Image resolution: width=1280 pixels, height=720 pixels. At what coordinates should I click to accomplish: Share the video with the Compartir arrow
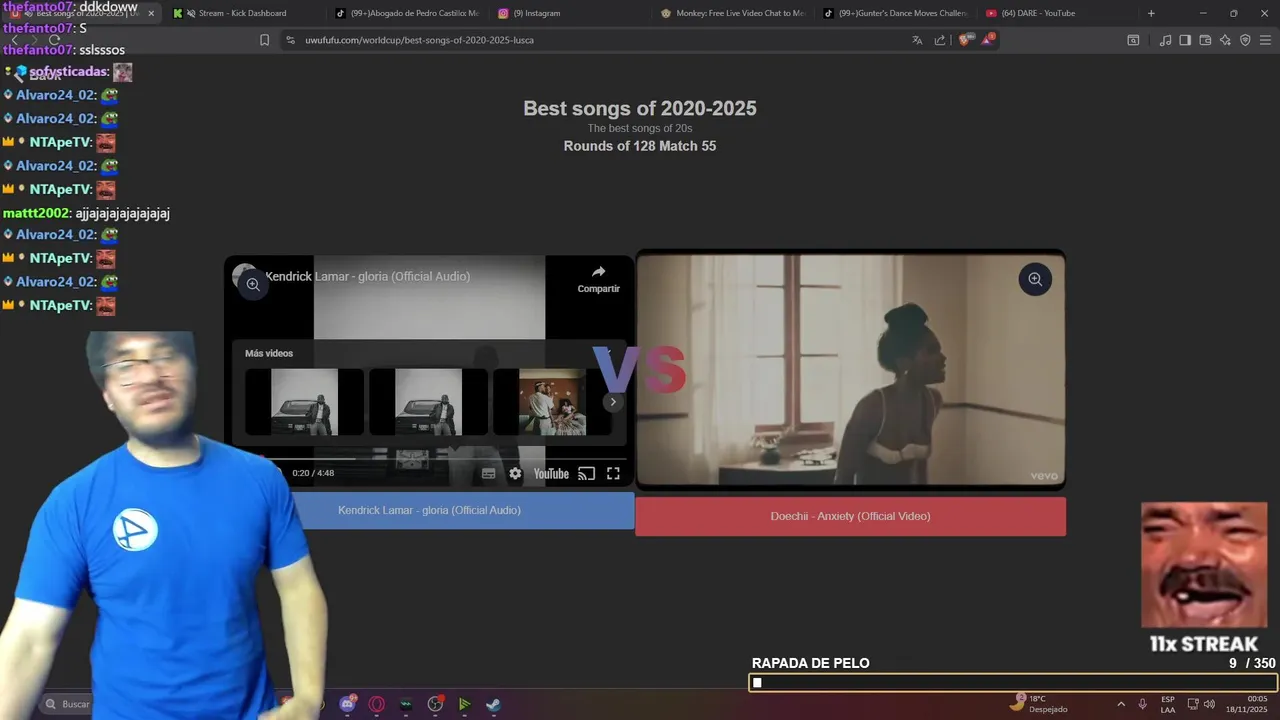598,278
